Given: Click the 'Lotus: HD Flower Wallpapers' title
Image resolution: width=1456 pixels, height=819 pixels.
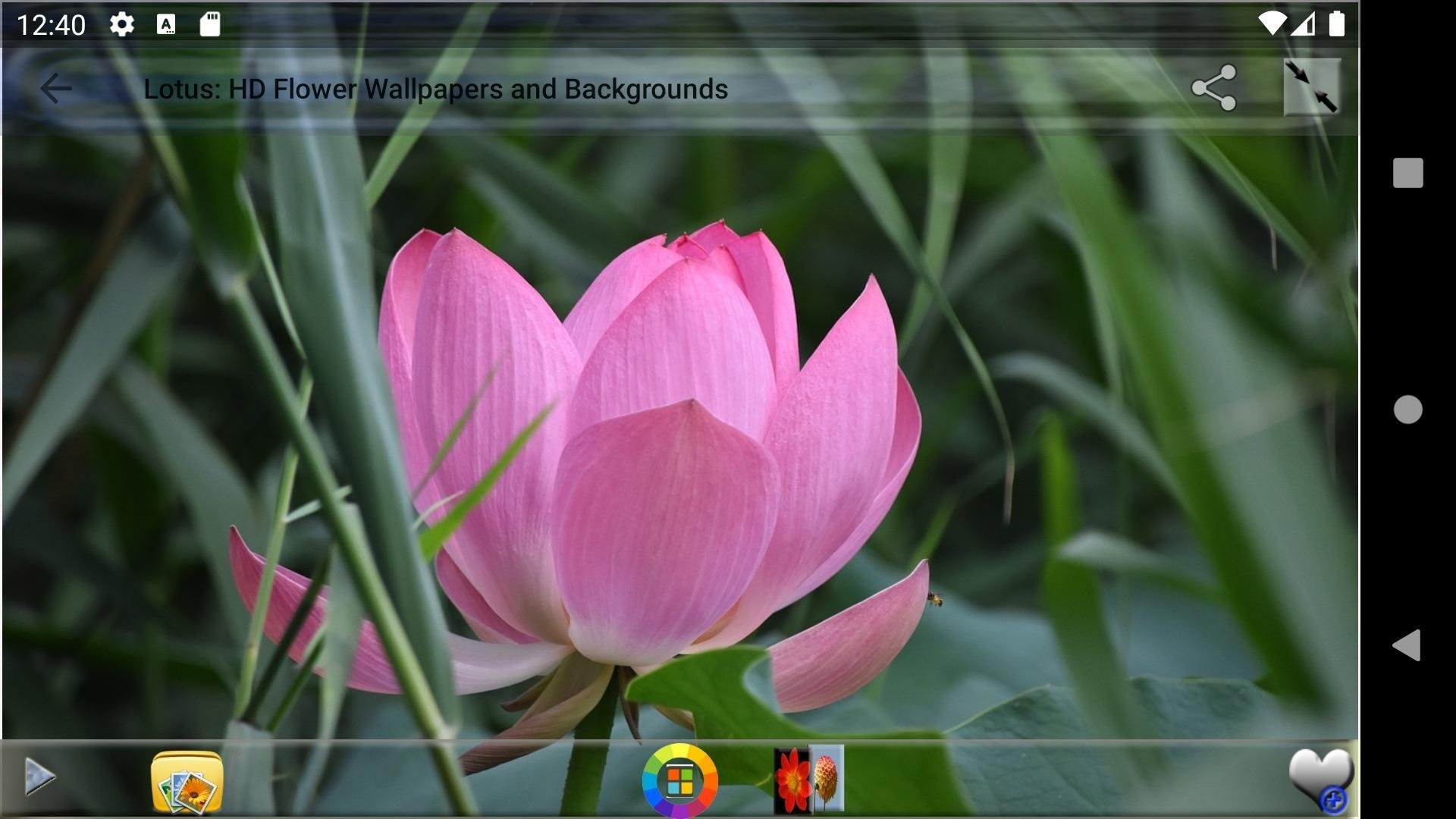Looking at the screenshot, I should point(435,89).
